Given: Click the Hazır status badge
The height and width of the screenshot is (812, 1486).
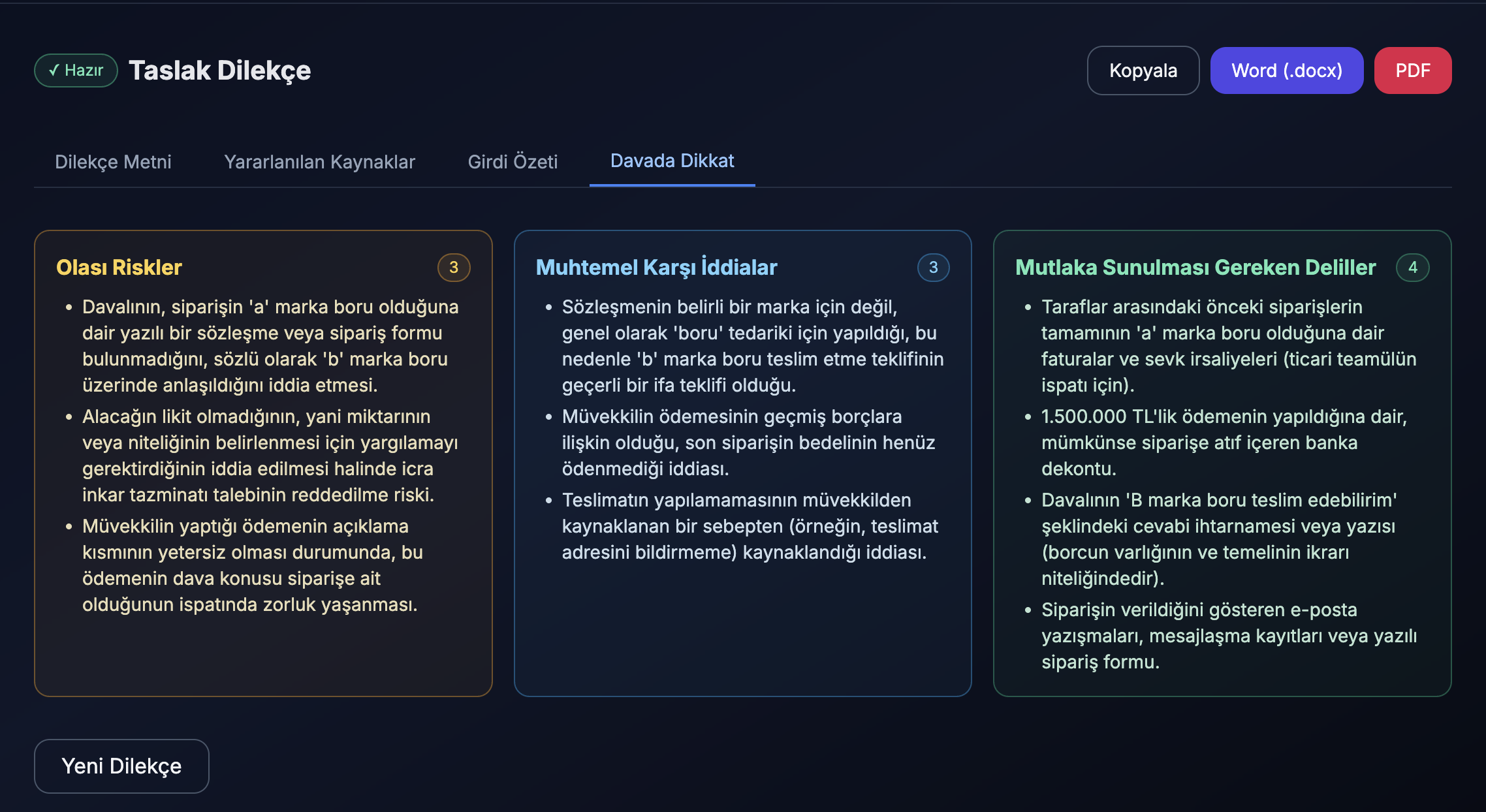Looking at the screenshot, I should (x=76, y=70).
